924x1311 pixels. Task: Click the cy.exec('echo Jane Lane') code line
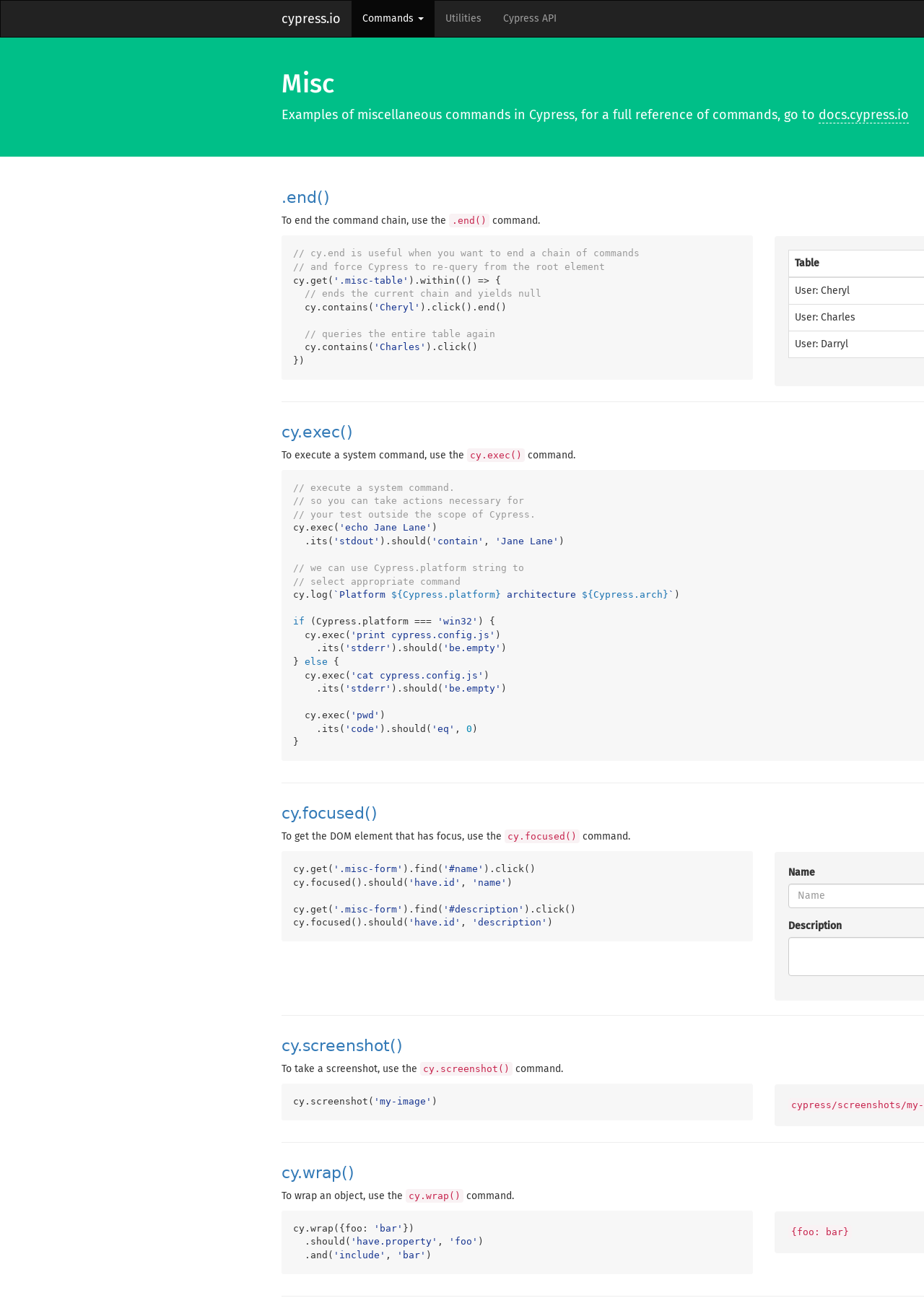(x=365, y=528)
